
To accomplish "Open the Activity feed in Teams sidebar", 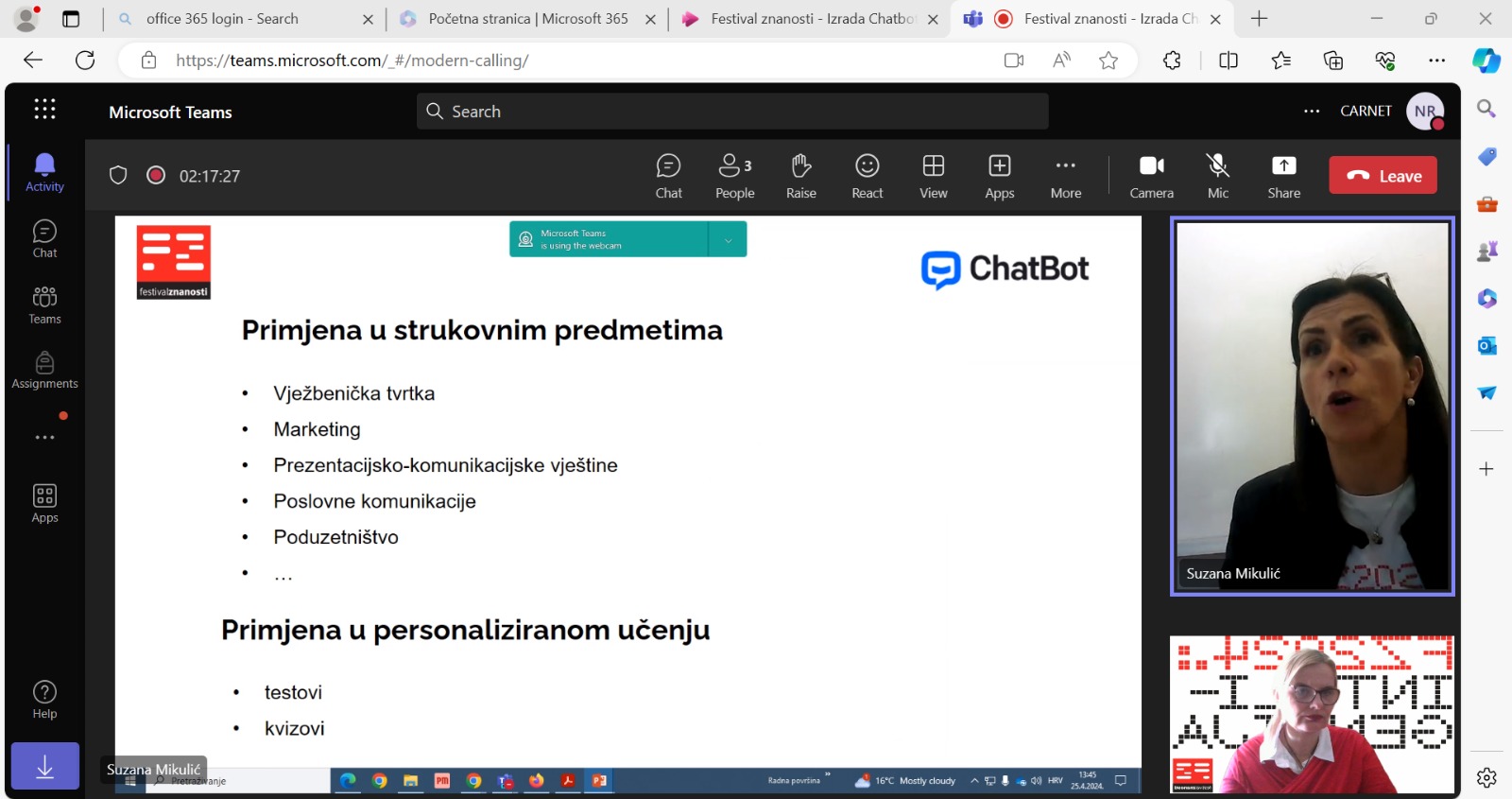I will (44, 173).
